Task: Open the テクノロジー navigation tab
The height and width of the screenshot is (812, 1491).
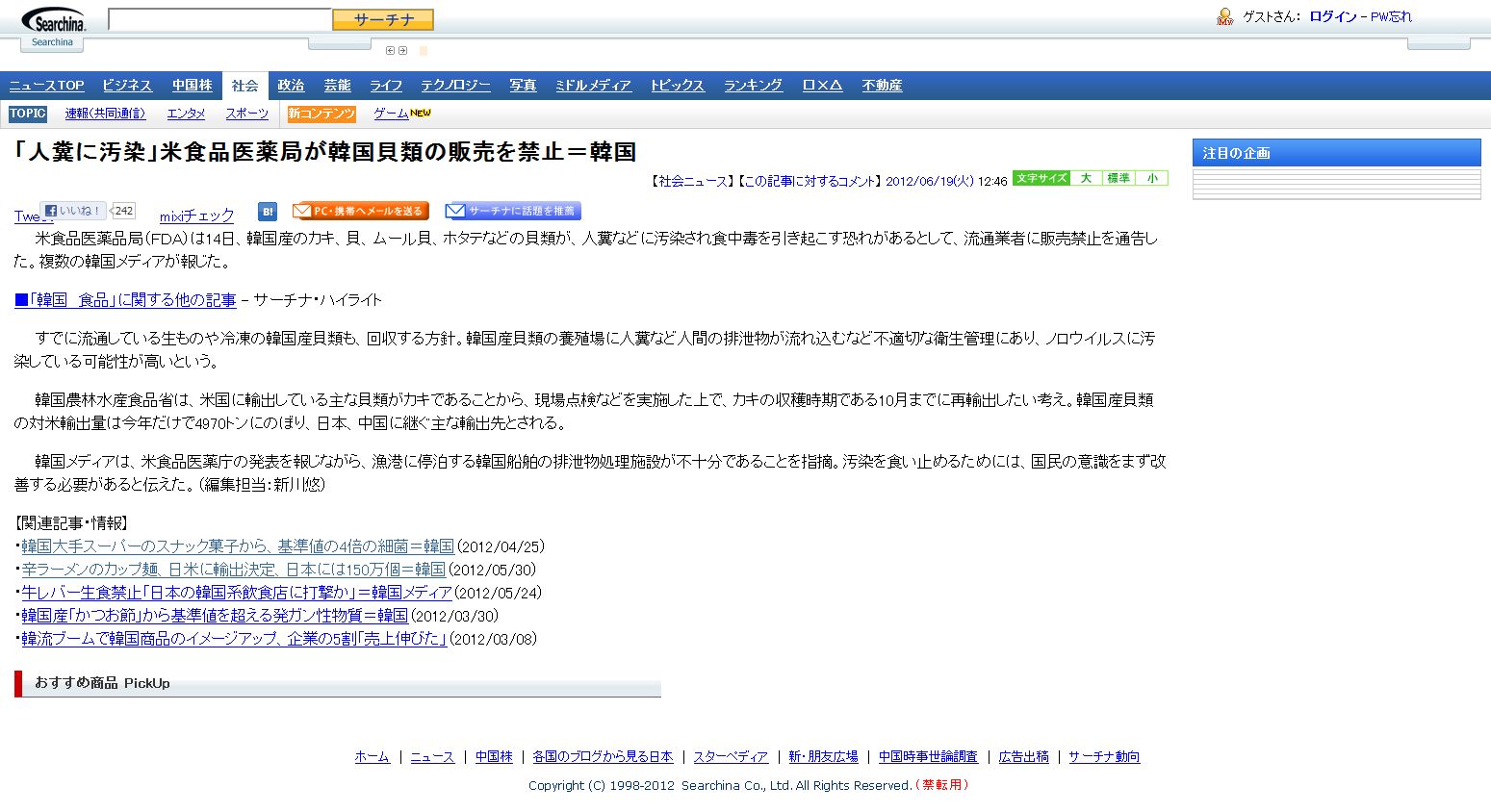Action: [455, 86]
